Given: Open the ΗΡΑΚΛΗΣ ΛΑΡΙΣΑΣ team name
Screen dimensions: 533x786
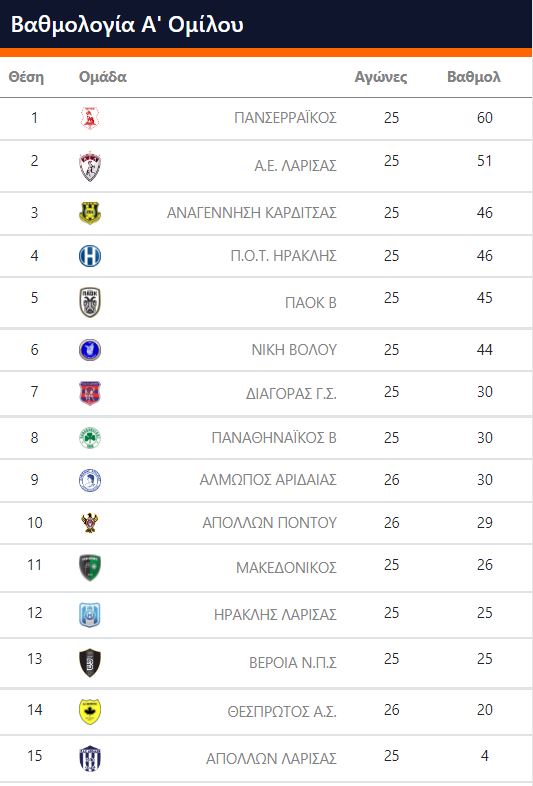Looking at the screenshot, I should (x=275, y=615).
